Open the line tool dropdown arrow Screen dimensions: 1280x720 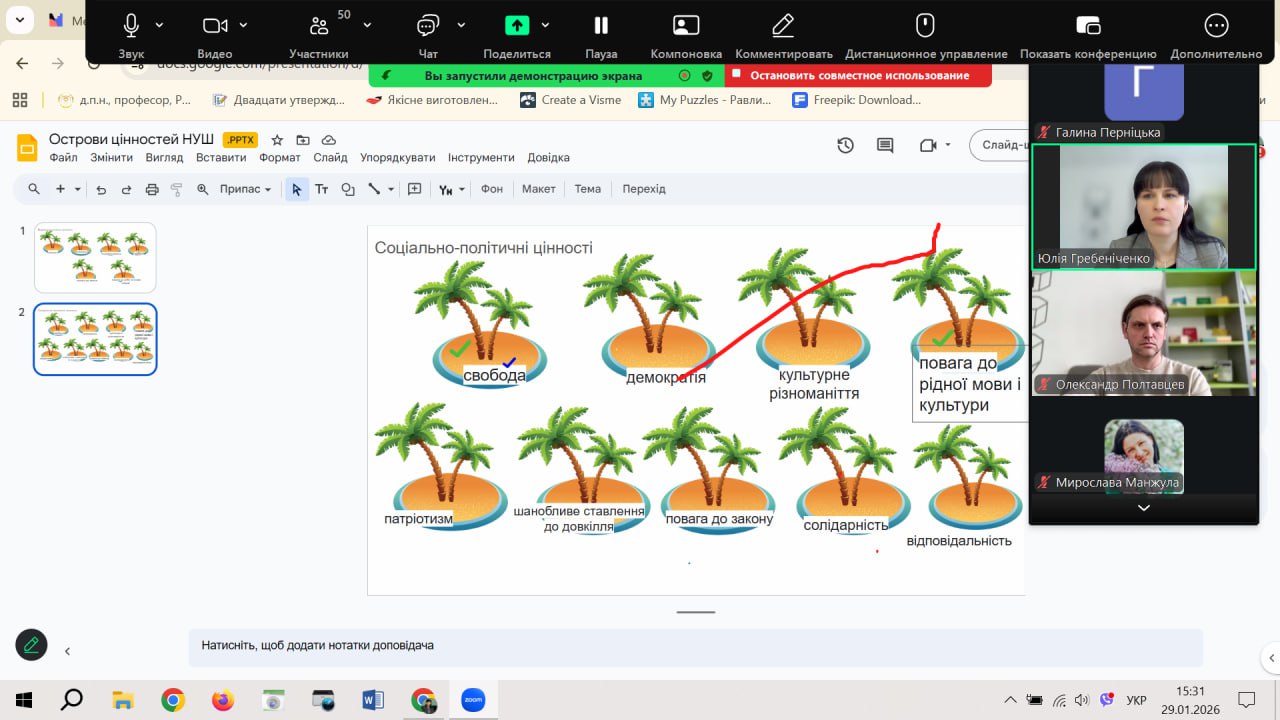click(391, 189)
